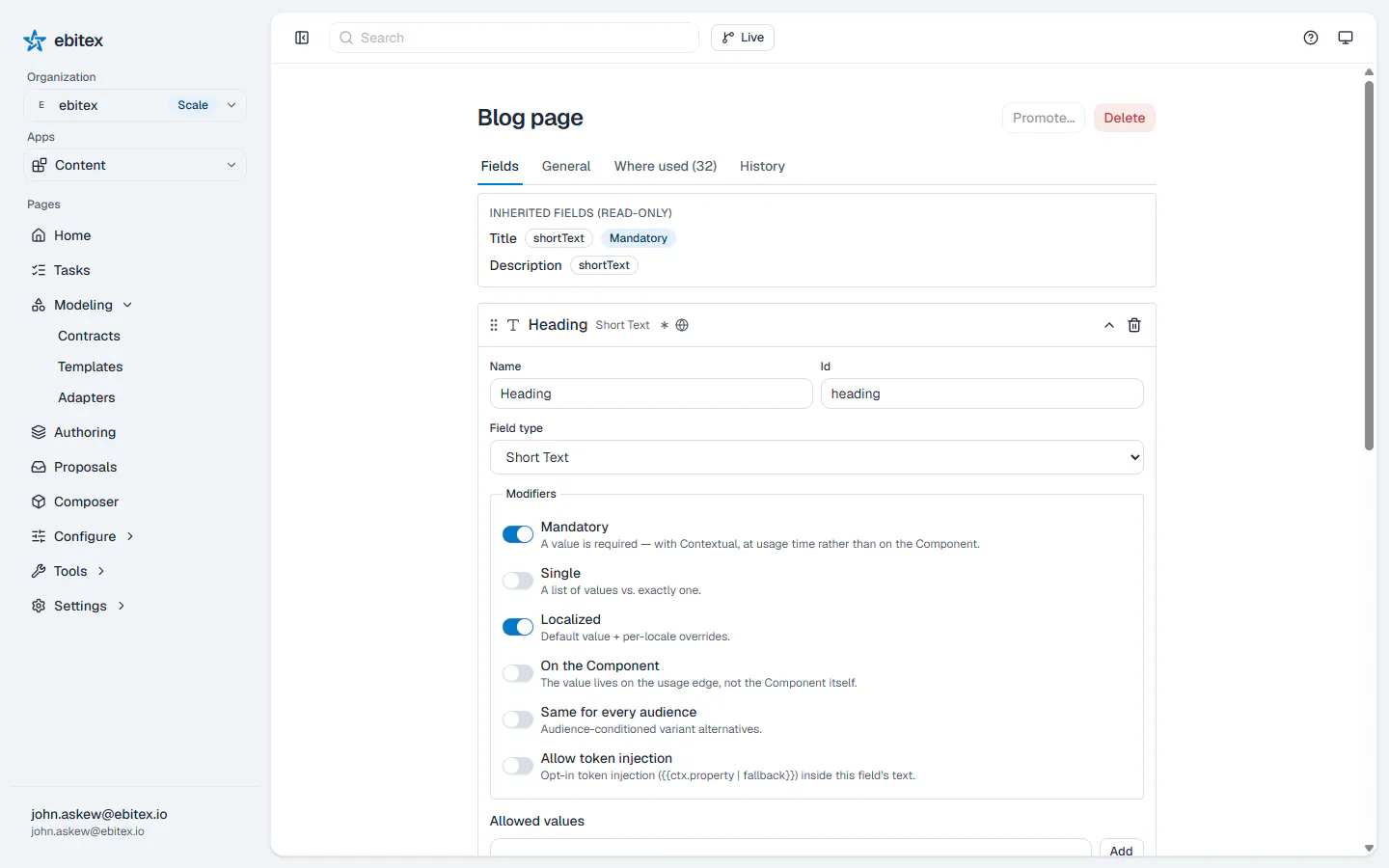Click the Modeling shapes icon
This screenshot has width=1389, height=868.
(39, 305)
